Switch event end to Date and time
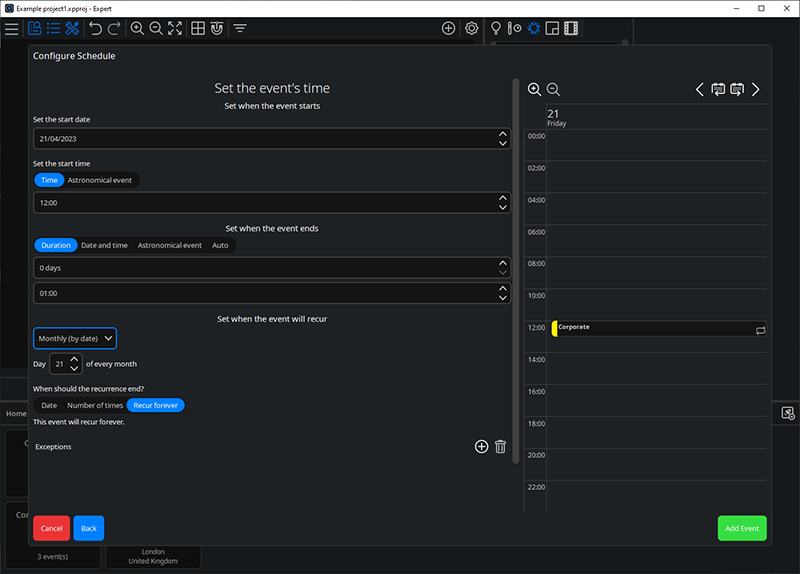 [104, 245]
